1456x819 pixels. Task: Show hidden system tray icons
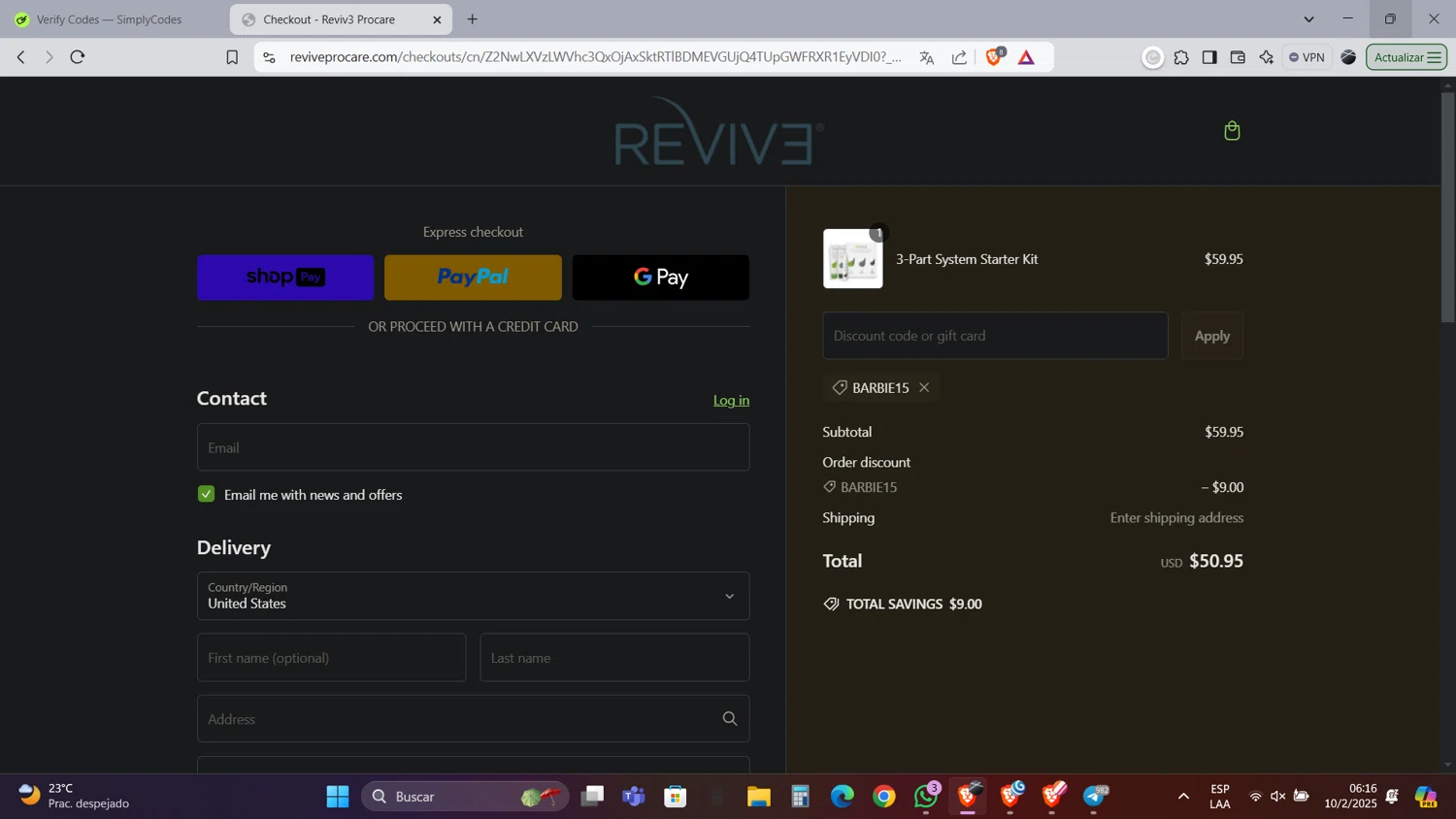click(x=1183, y=797)
